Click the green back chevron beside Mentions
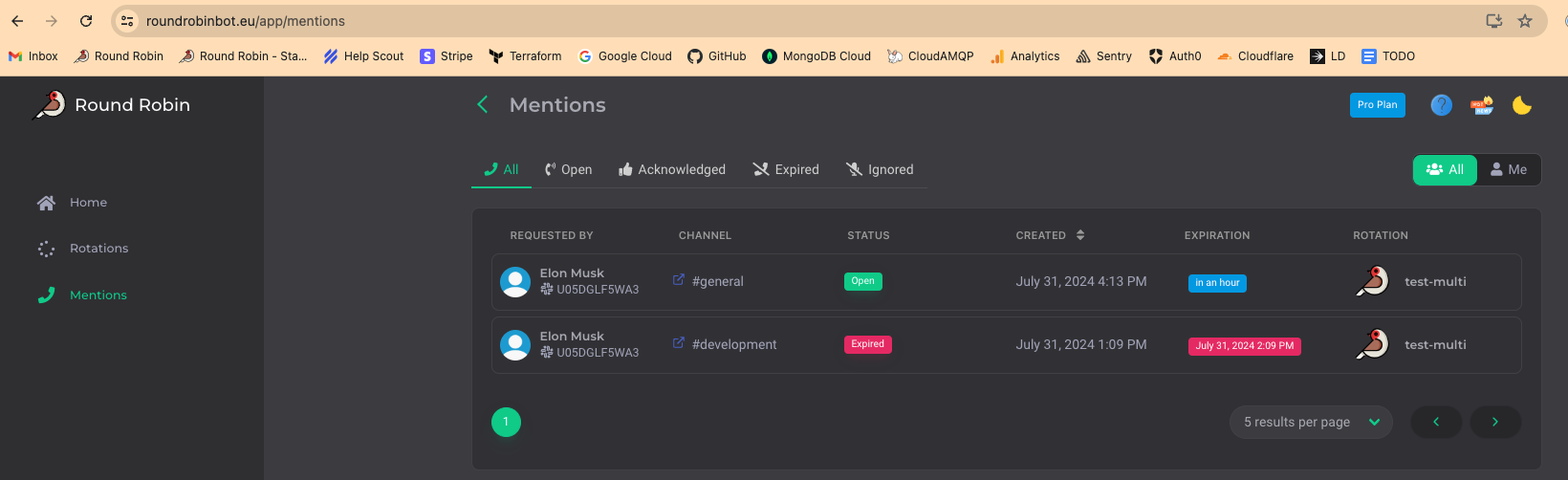1568x480 pixels. point(483,105)
